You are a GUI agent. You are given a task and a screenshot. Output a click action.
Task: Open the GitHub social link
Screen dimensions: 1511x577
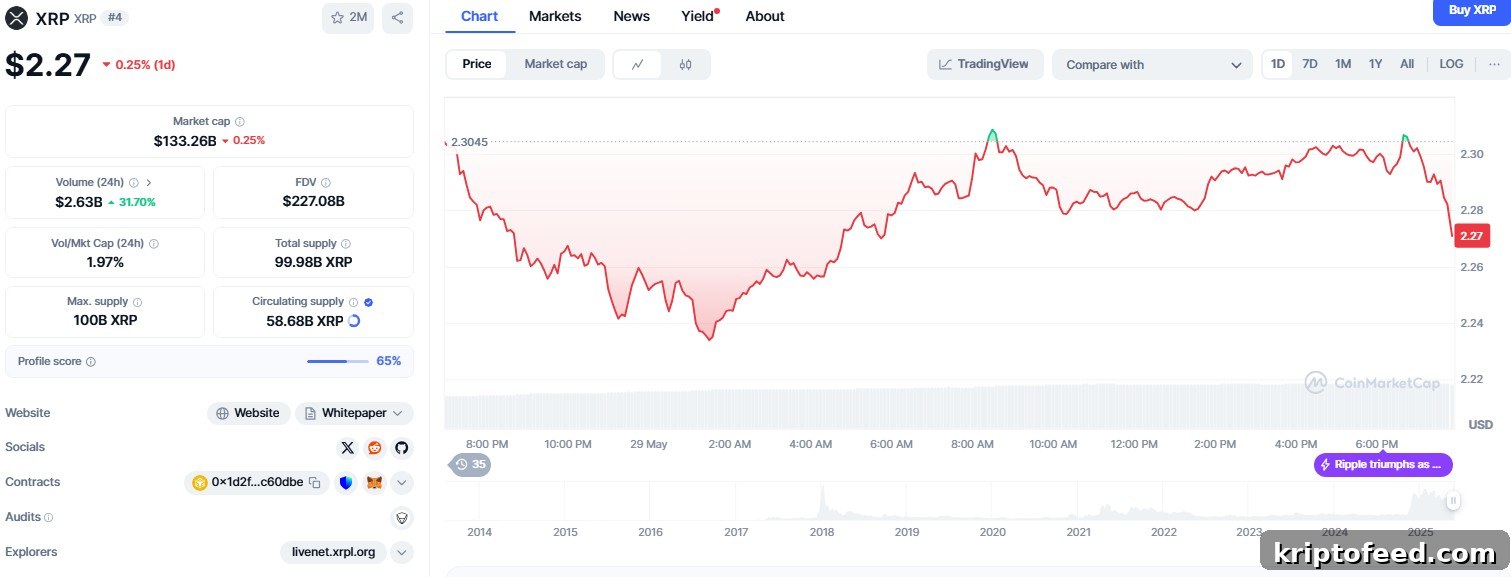pyautogui.click(x=402, y=448)
